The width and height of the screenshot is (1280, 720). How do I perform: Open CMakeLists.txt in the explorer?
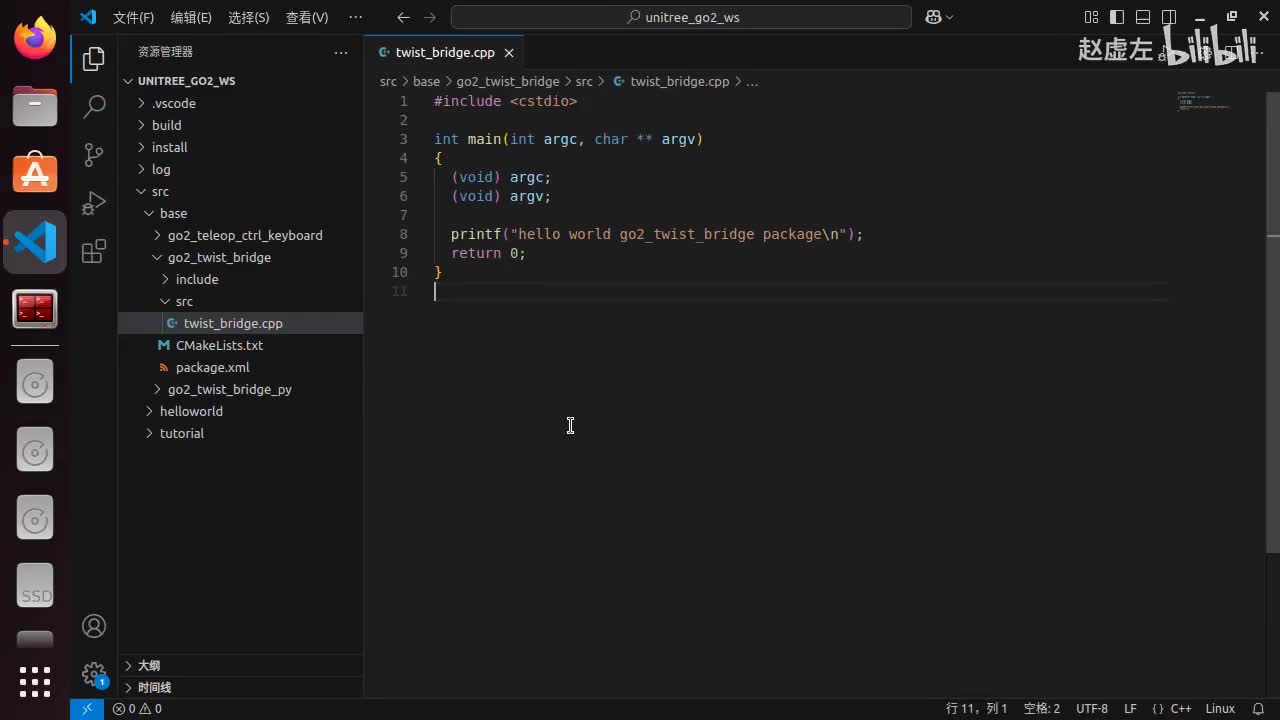click(240, 345)
